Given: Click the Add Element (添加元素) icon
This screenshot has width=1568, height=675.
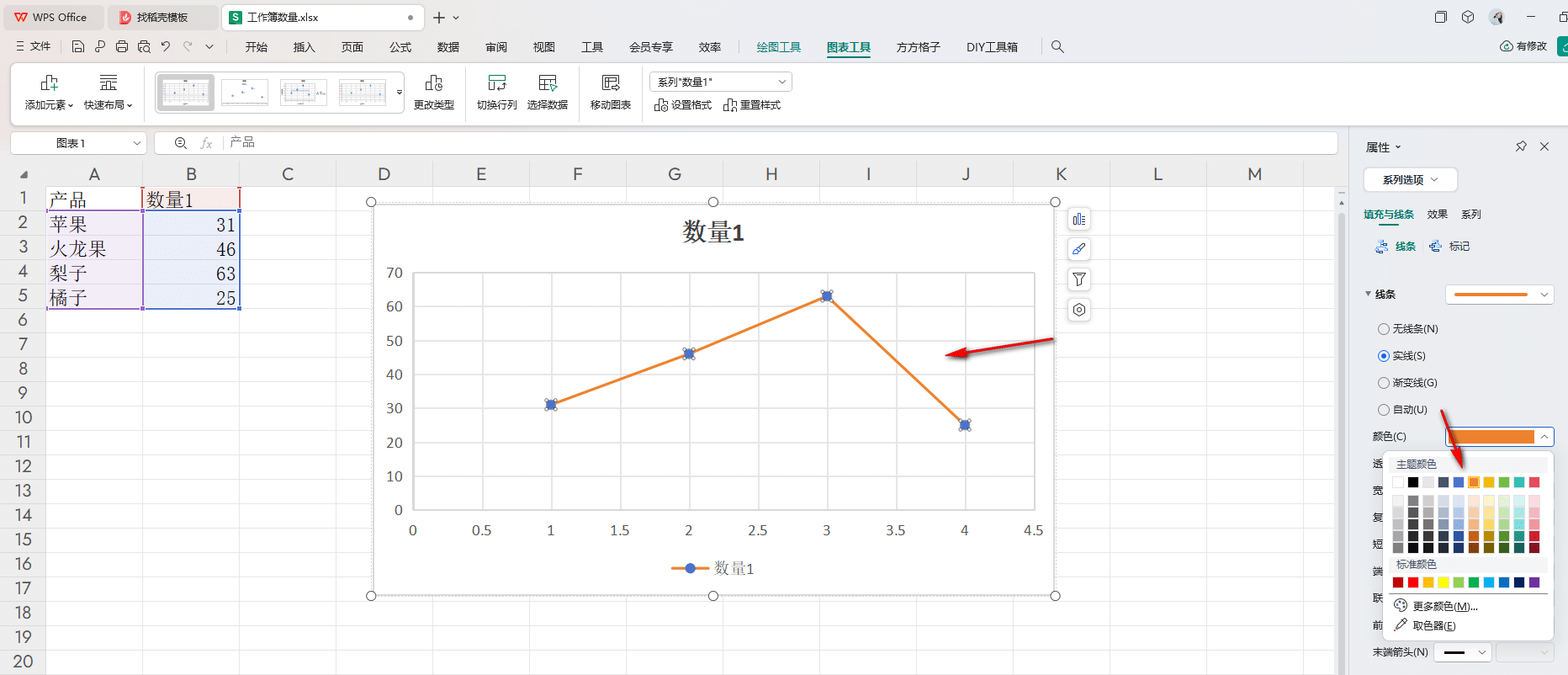Looking at the screenshot, I should (x=49, y=82).
